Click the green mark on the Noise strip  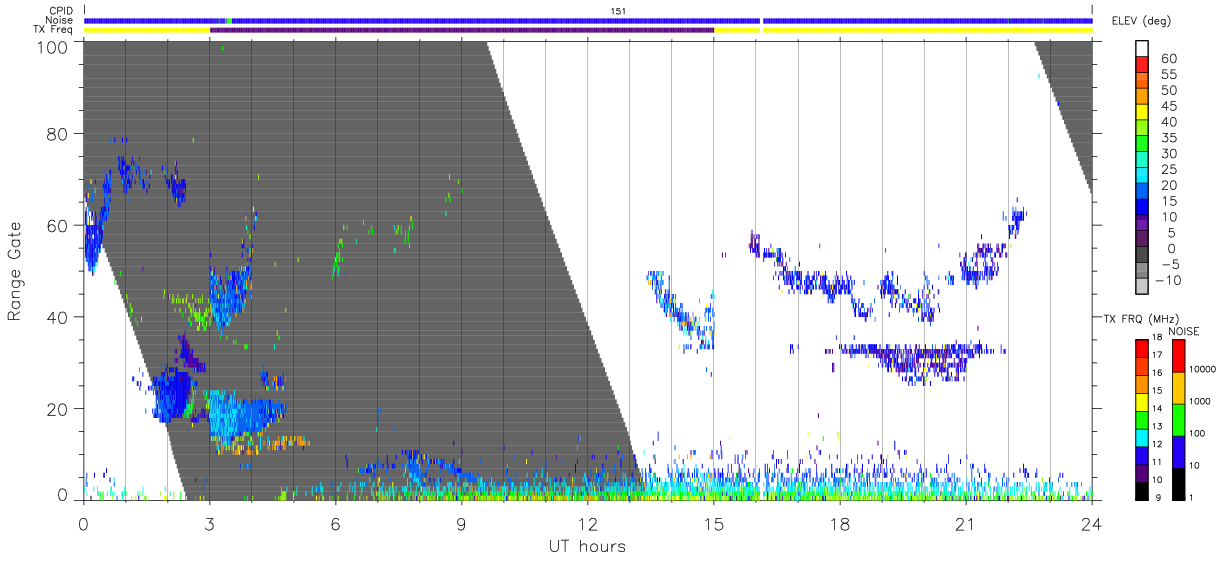[229, 20]
